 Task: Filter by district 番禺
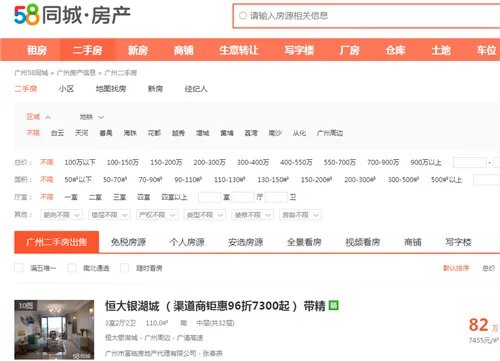click(x=106, y=133)
